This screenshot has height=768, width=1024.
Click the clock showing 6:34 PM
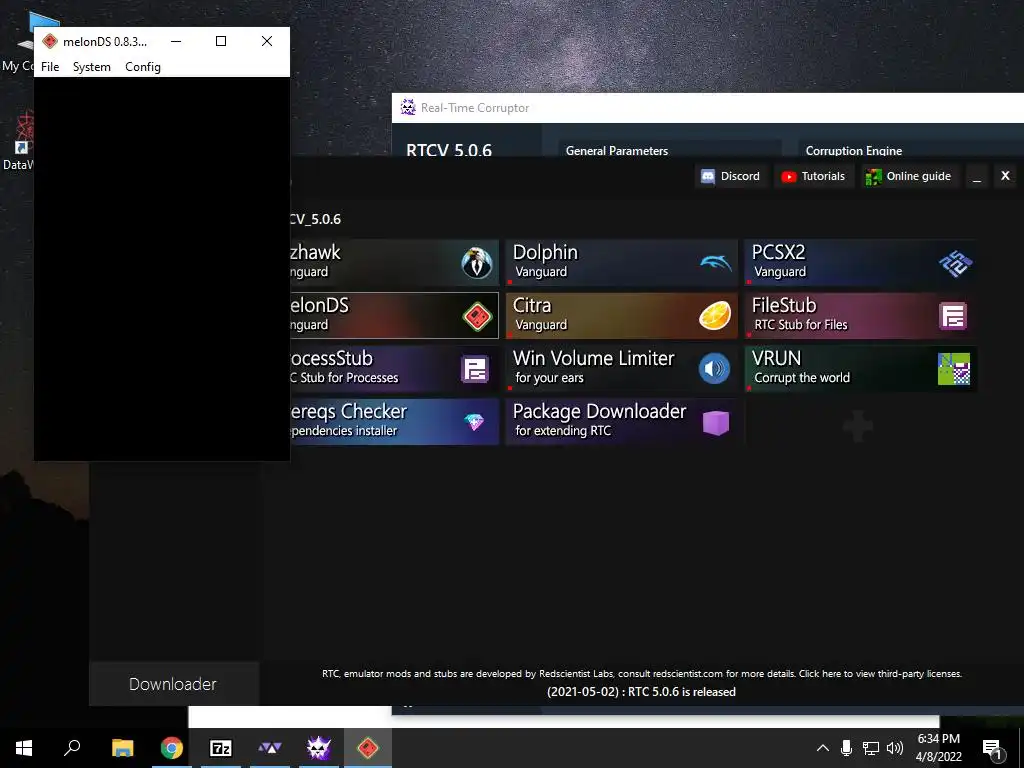(938, 739)
